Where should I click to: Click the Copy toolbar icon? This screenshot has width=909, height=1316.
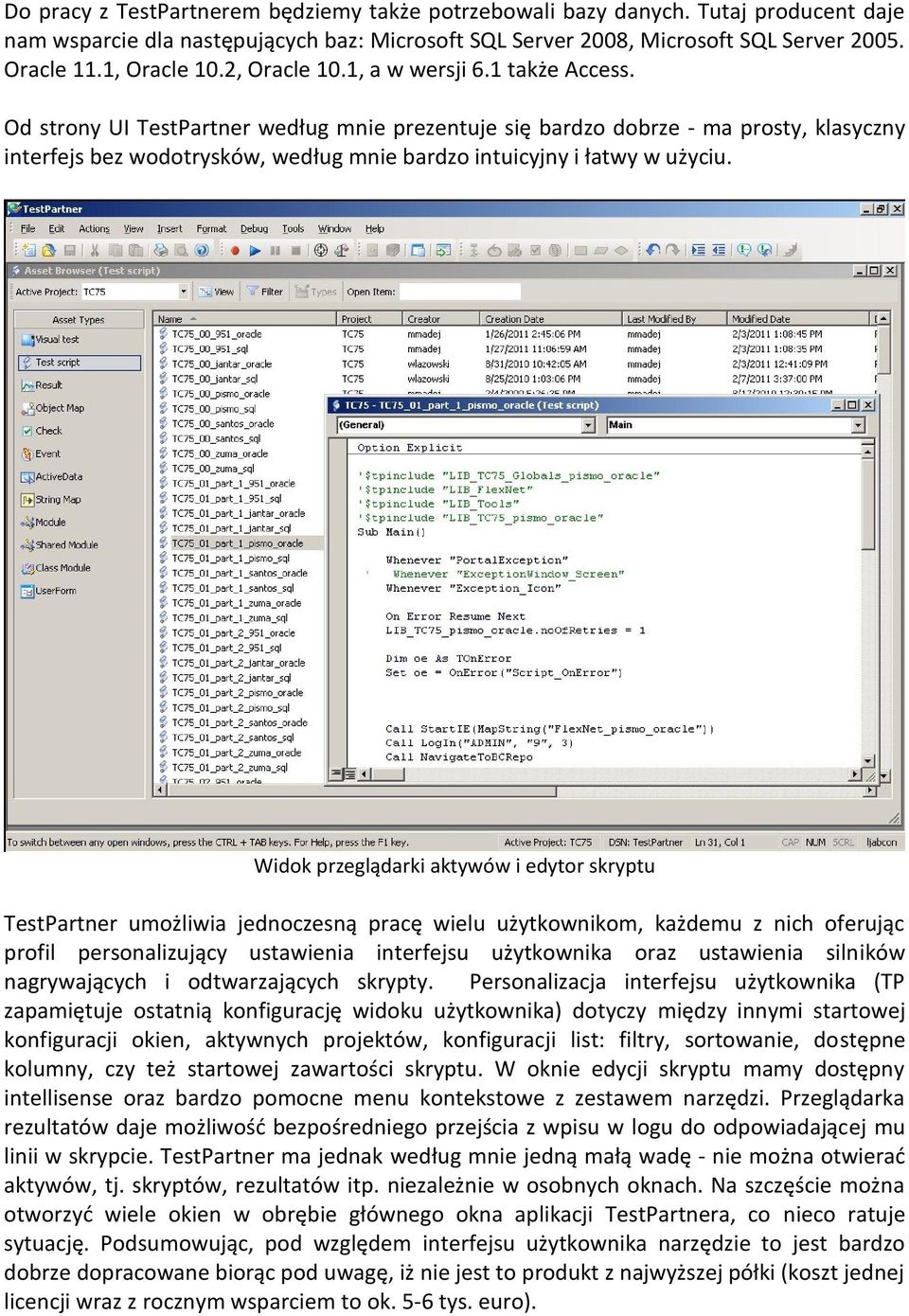[x=115, y=251]
